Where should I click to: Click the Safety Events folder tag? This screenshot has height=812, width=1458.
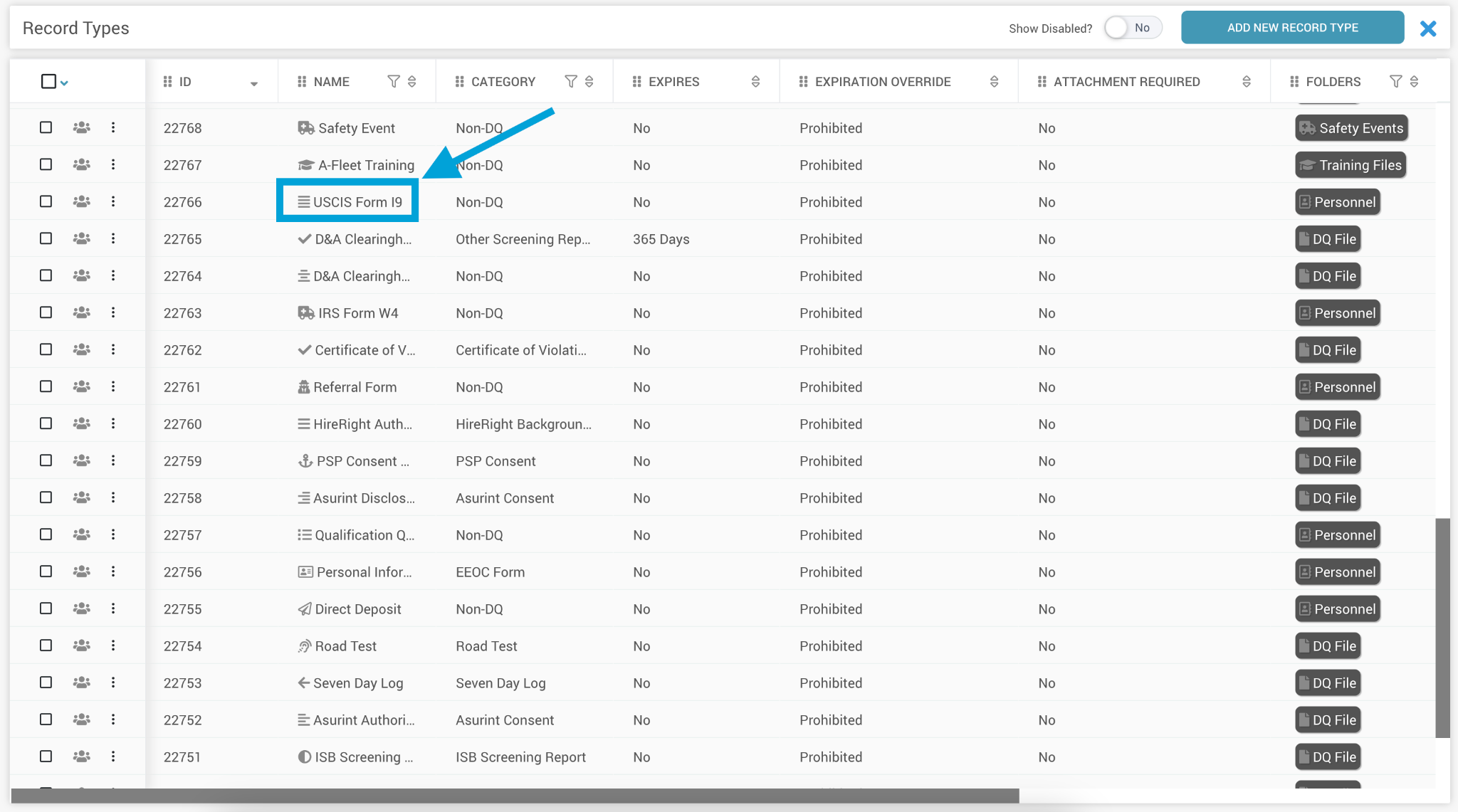tap(1351, 128)
